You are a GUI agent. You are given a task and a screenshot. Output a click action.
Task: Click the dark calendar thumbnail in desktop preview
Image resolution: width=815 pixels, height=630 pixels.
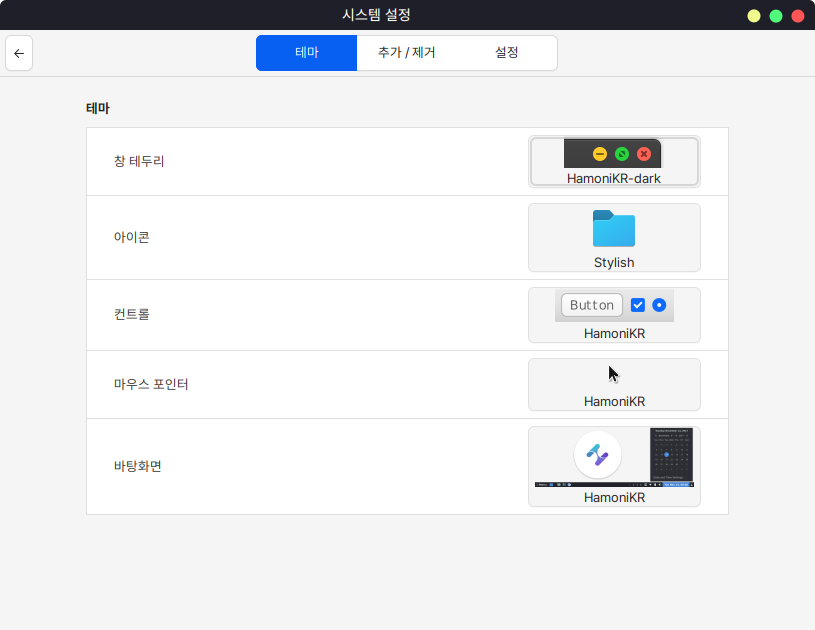(671, 455)
